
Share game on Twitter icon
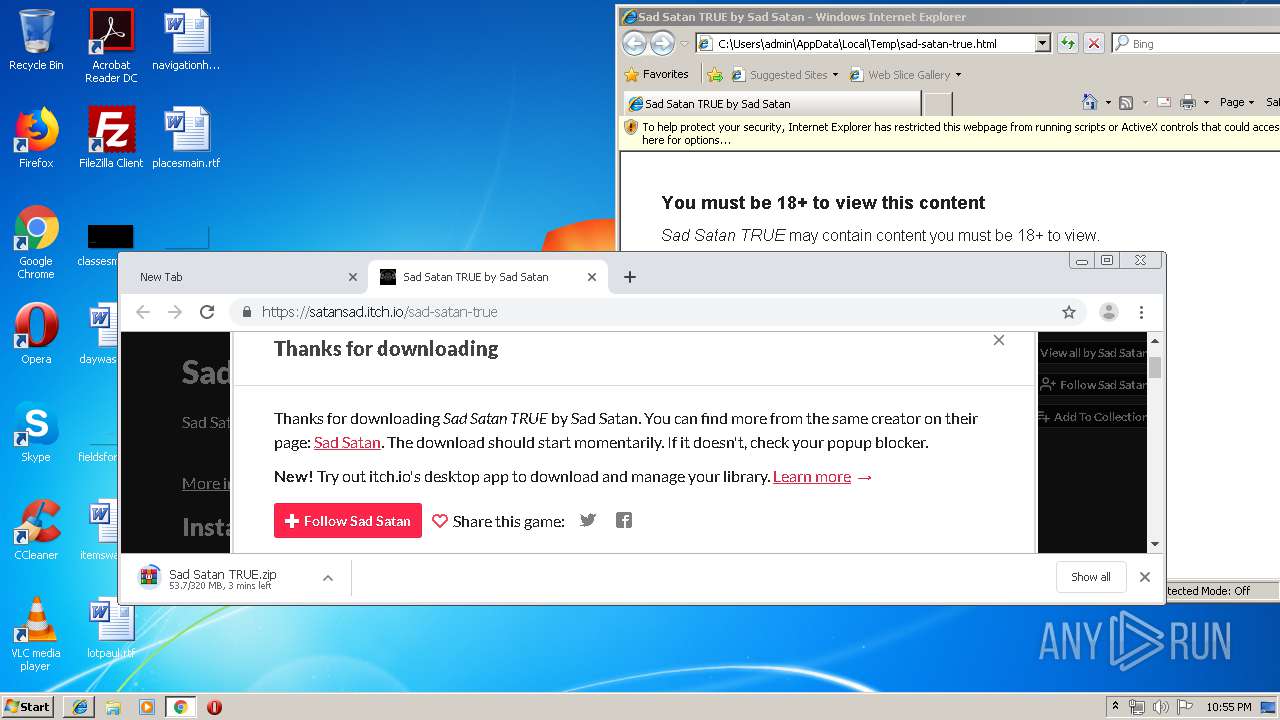(x=588, y=520)
